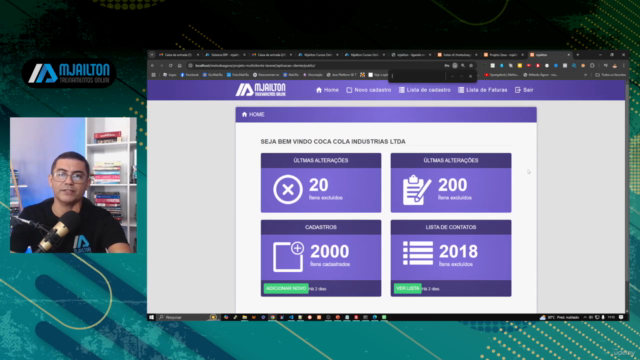This screenshot has height=360, width=640.
Task: Click the number 2018 on contacts card
Action: point(458,251)
